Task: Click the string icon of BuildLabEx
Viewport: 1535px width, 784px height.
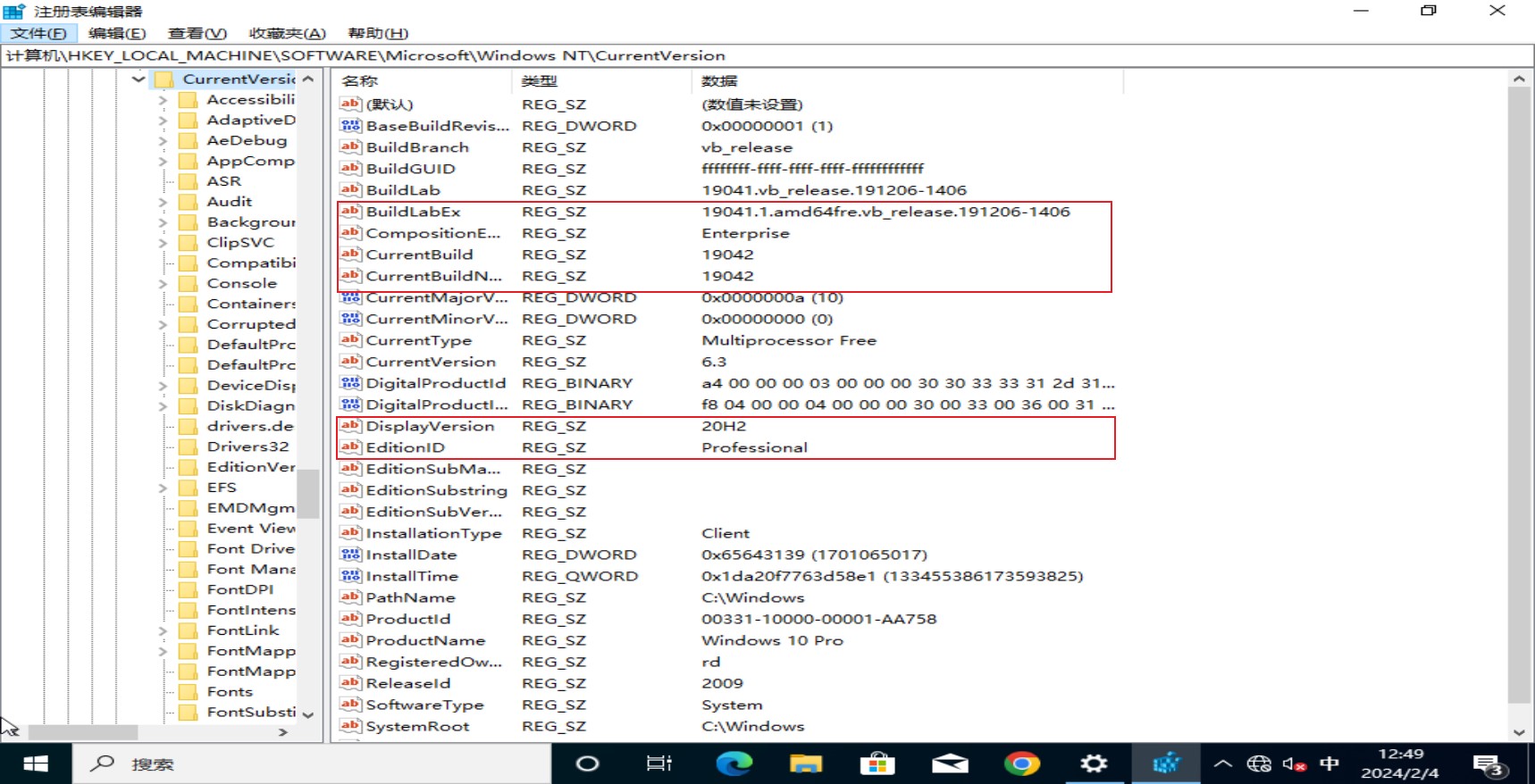Action: pos(350,211)
